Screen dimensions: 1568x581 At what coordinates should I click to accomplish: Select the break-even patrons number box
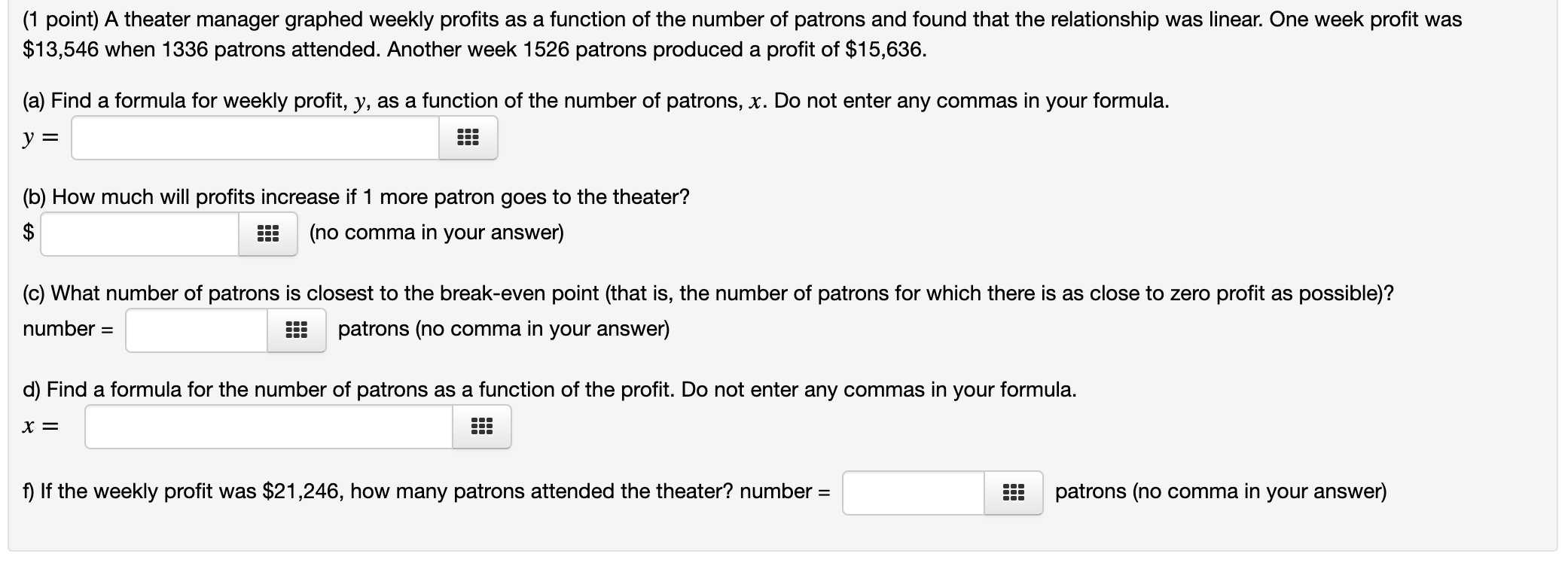194,329
